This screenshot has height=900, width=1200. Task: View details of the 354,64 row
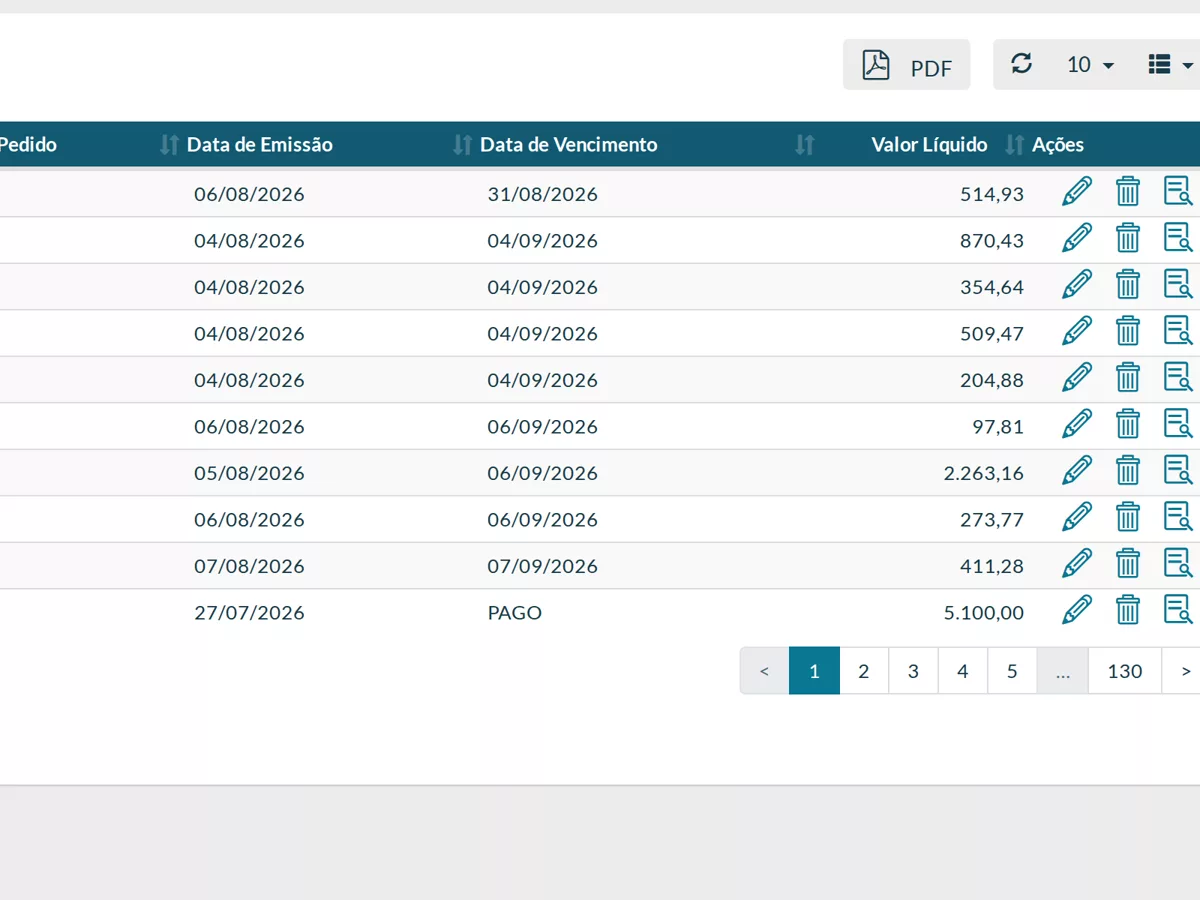[1178, 284]
